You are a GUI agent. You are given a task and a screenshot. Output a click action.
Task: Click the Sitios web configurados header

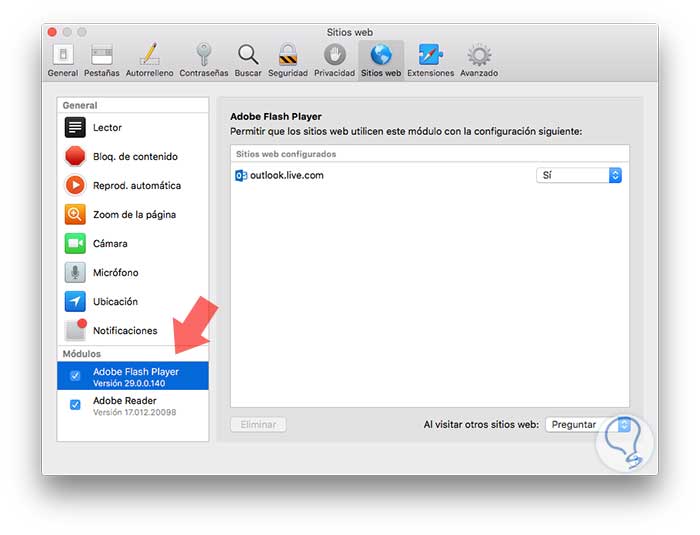tap(286, 154)
